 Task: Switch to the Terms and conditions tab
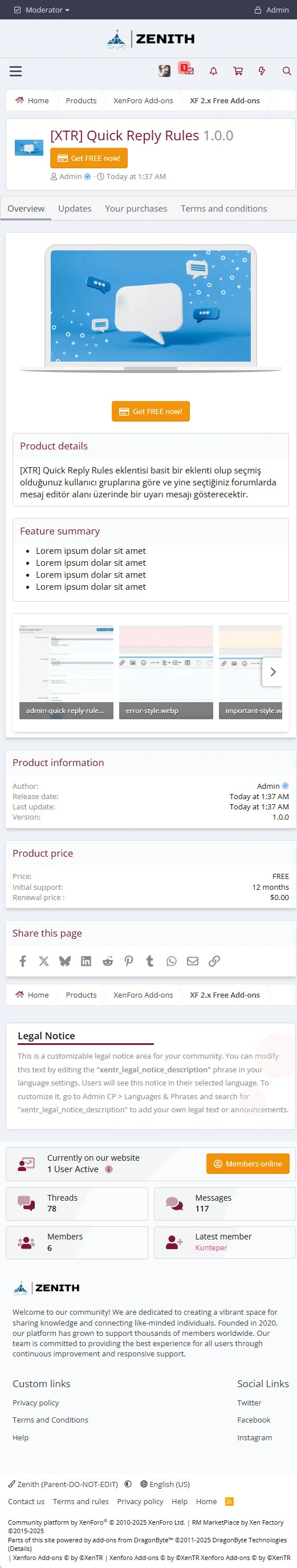tap(224, 208)
